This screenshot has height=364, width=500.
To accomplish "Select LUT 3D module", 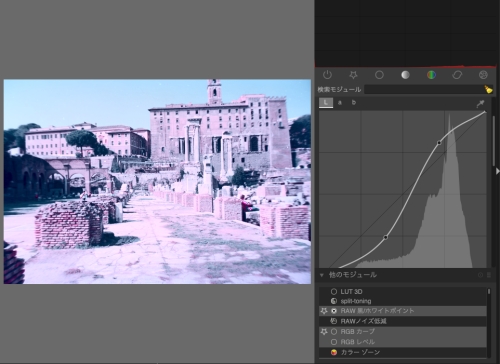I will [403, 291].
